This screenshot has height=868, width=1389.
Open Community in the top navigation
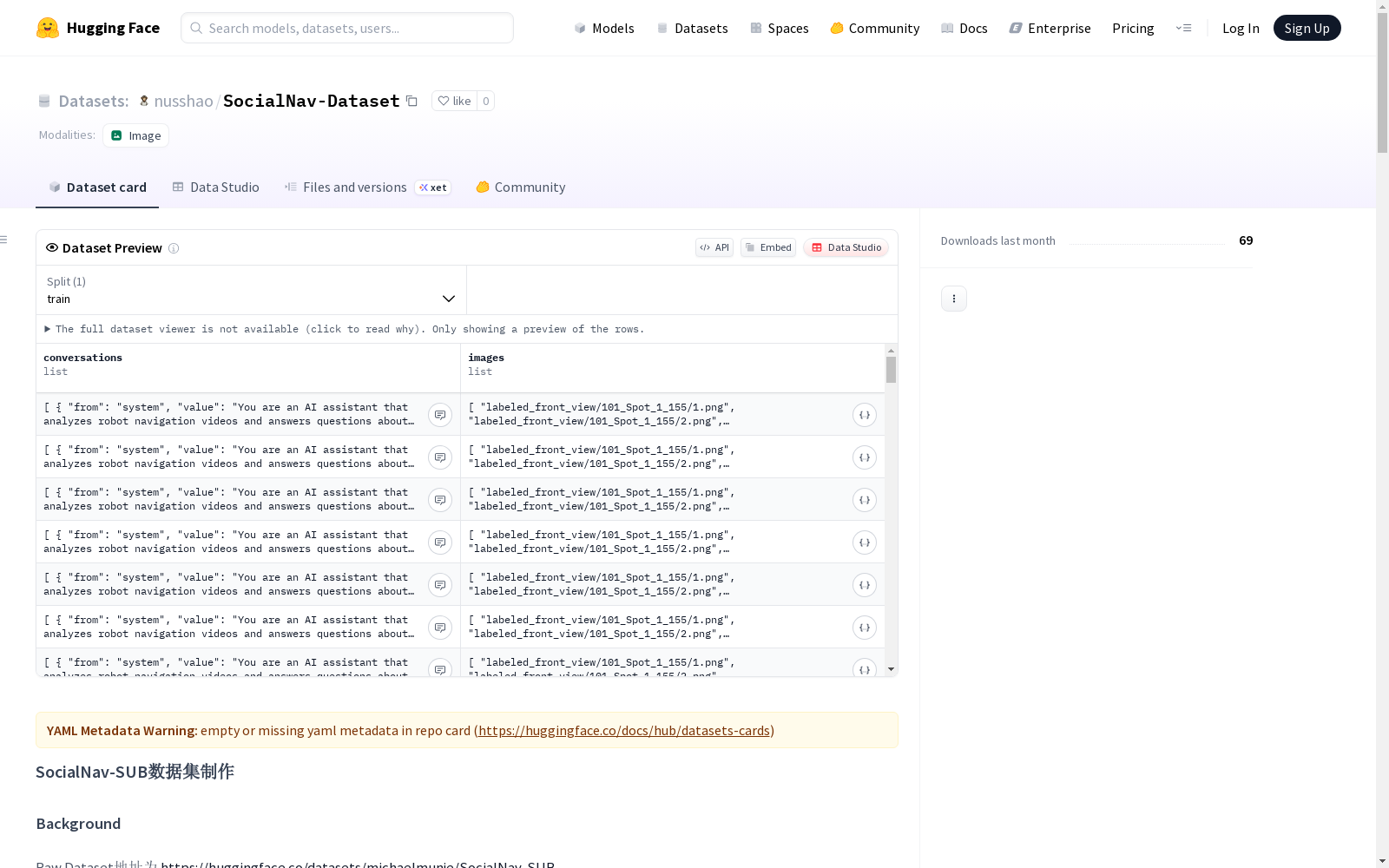pos(875,28)
